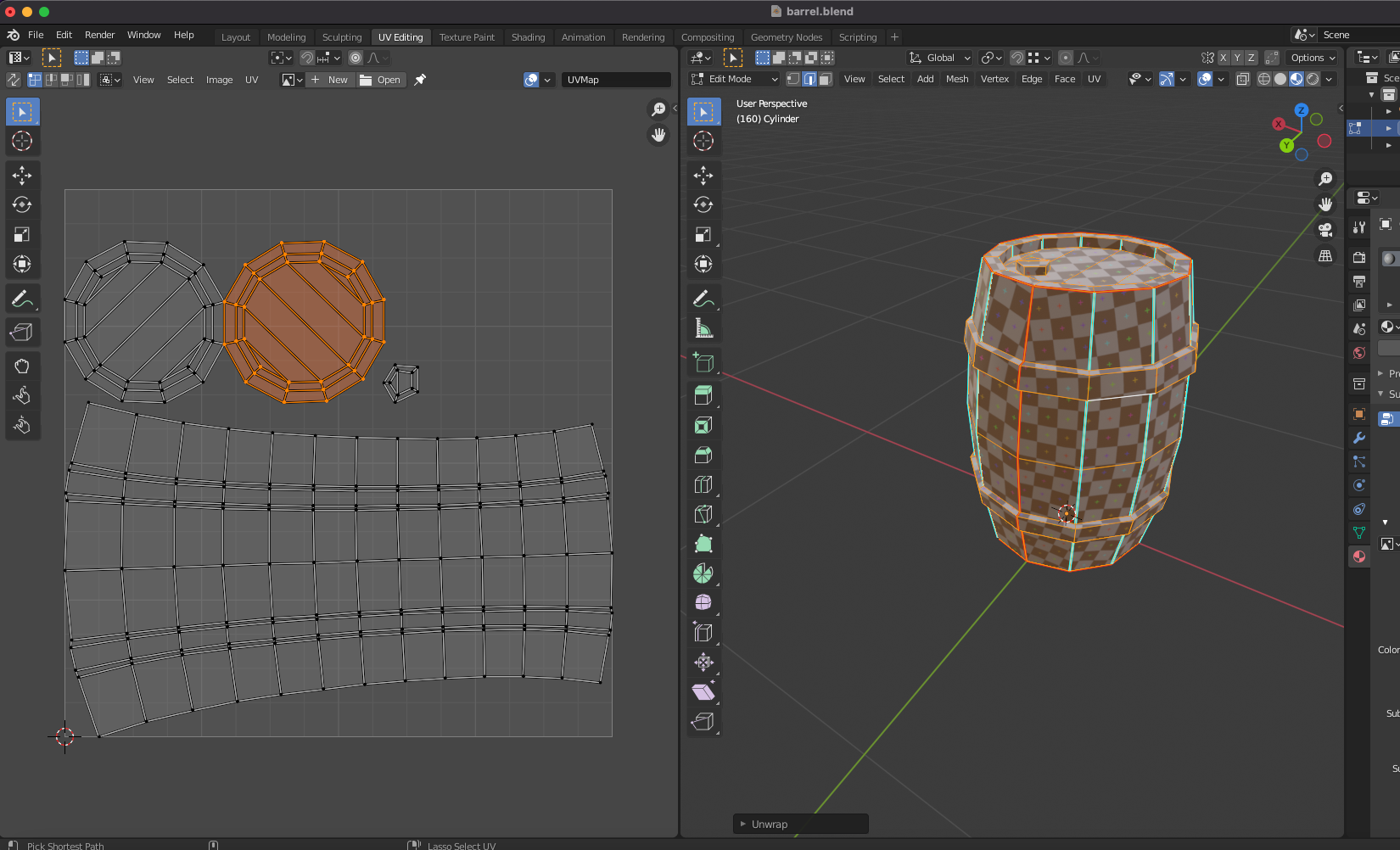Toggle X-ray view in 3D viewport
This screenshot has width=1400, height=850.
pyautogui.click(x=1243, y=79)
